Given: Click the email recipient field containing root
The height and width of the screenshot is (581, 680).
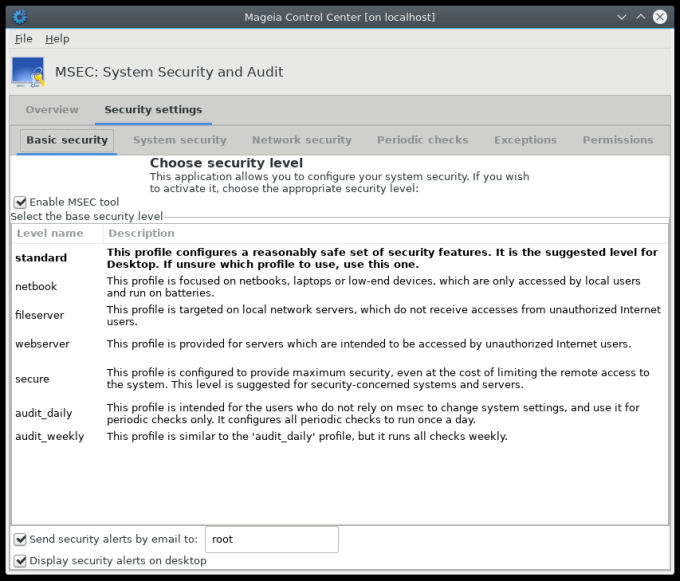Looking at the screenshot, I should click(271, 539).
